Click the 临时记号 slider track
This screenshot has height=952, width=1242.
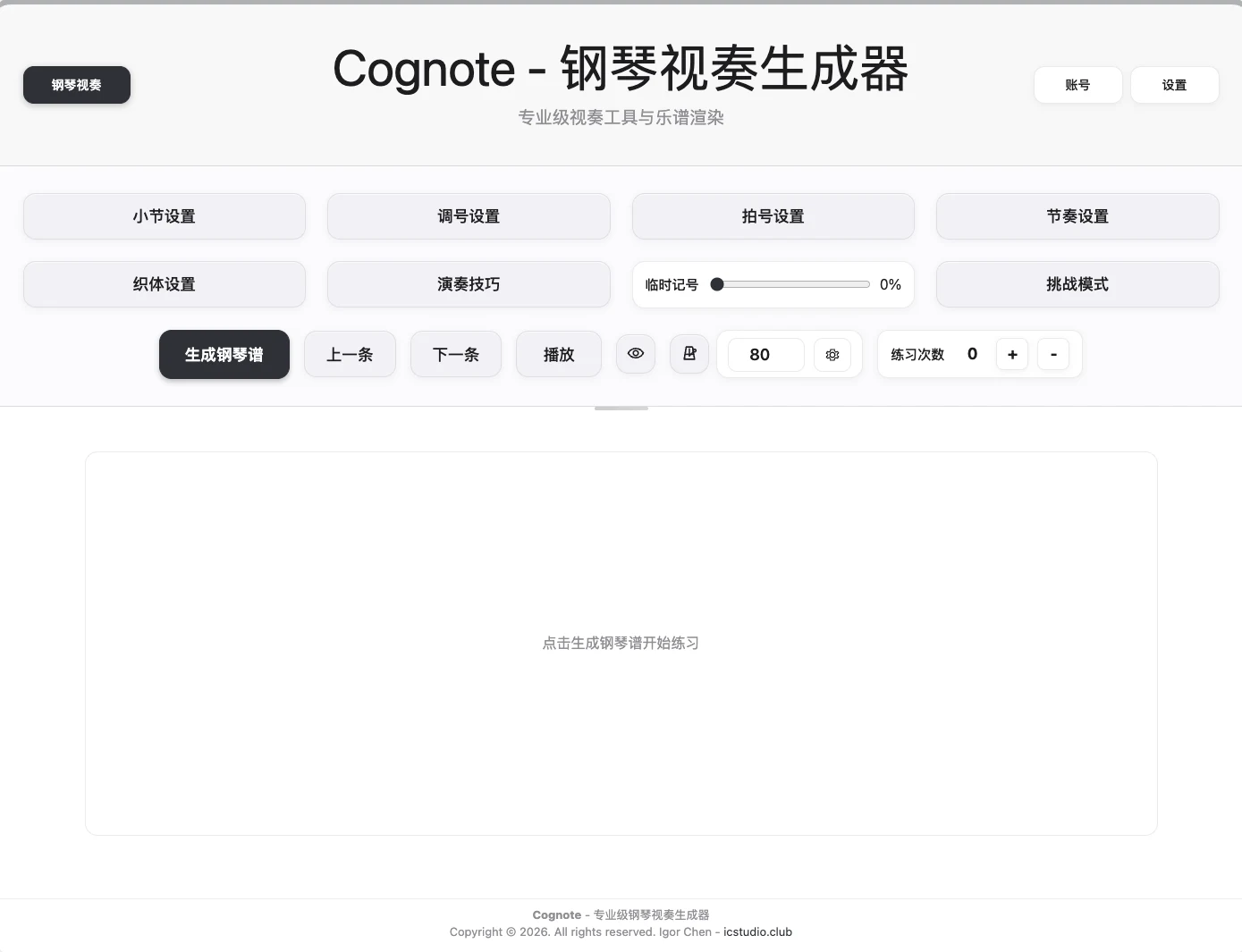[x=790, y=284]
